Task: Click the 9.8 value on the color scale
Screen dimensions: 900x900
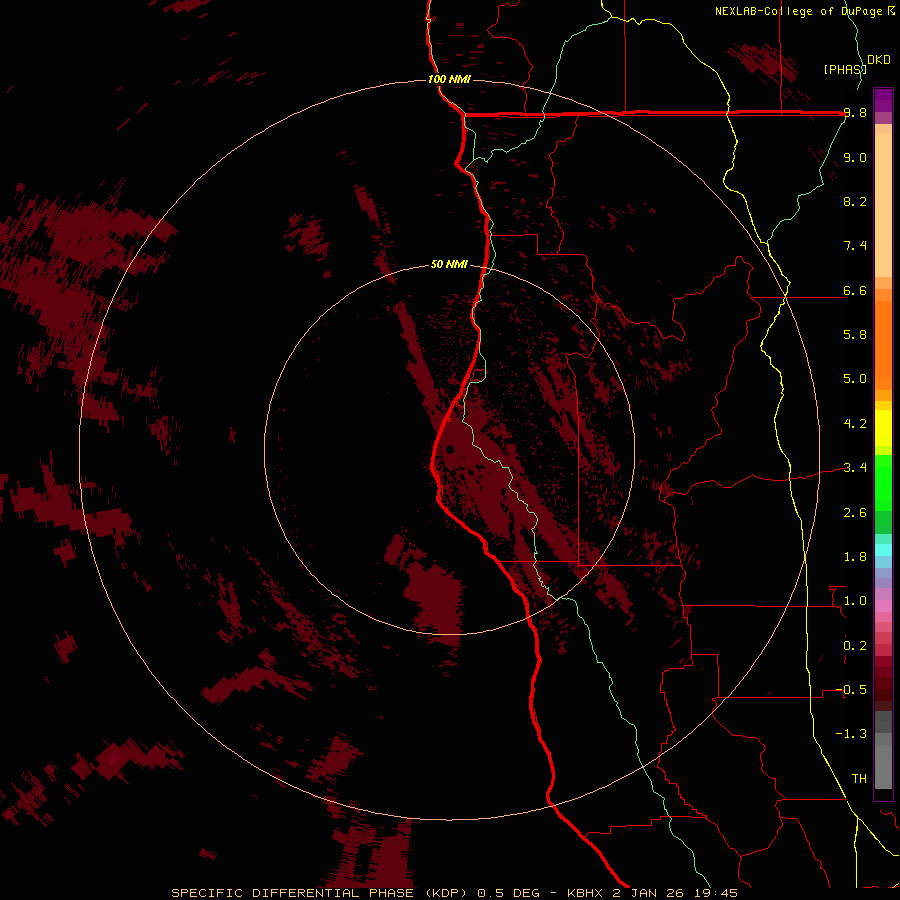Action: pyautogui.click(x=855, y=113)
